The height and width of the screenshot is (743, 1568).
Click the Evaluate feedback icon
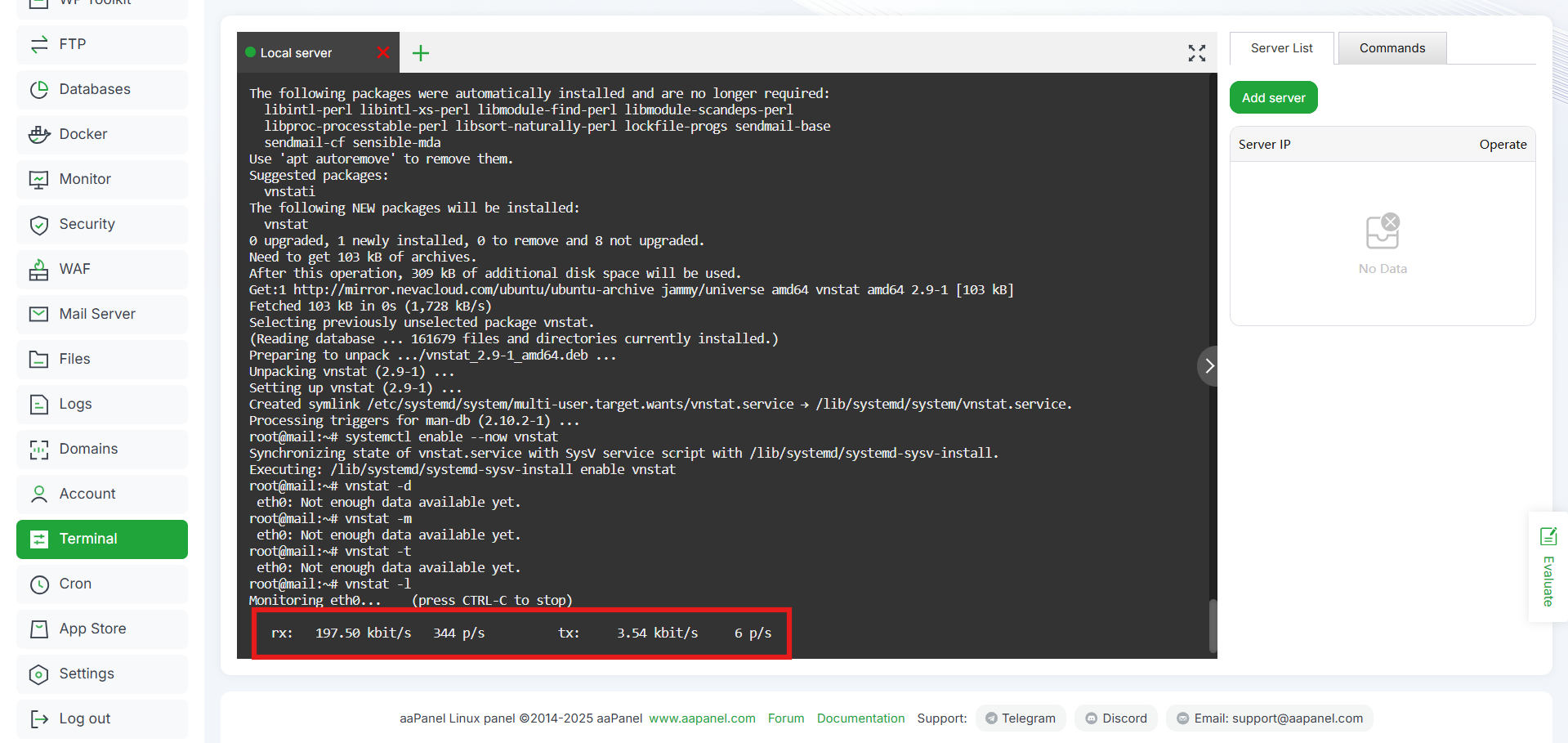point(1548,536)
